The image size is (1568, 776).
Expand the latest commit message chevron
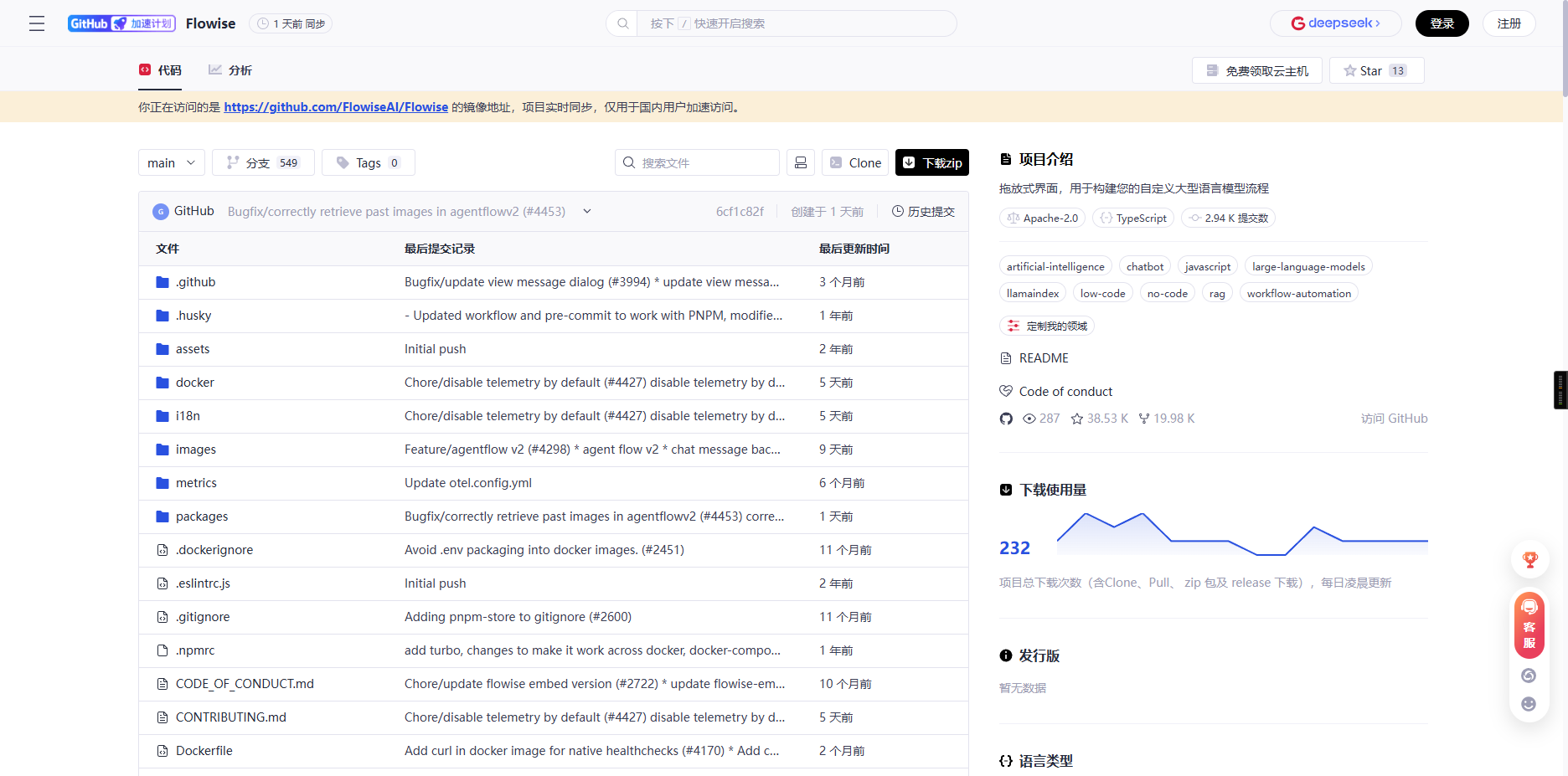coord(587,211)
